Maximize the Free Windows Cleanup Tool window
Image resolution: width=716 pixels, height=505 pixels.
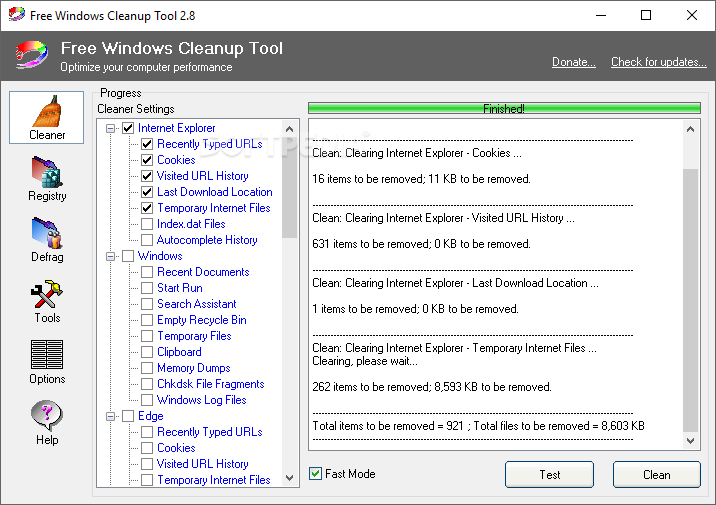646,16
